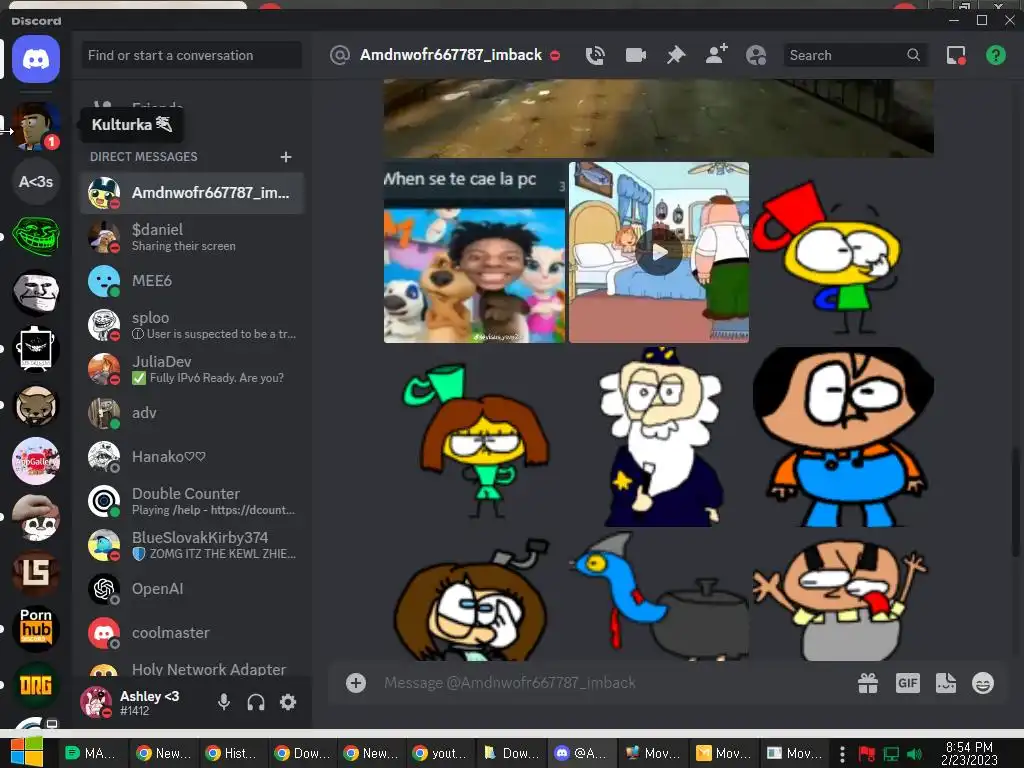Open the inbox icon in the header

pos(956,56)
